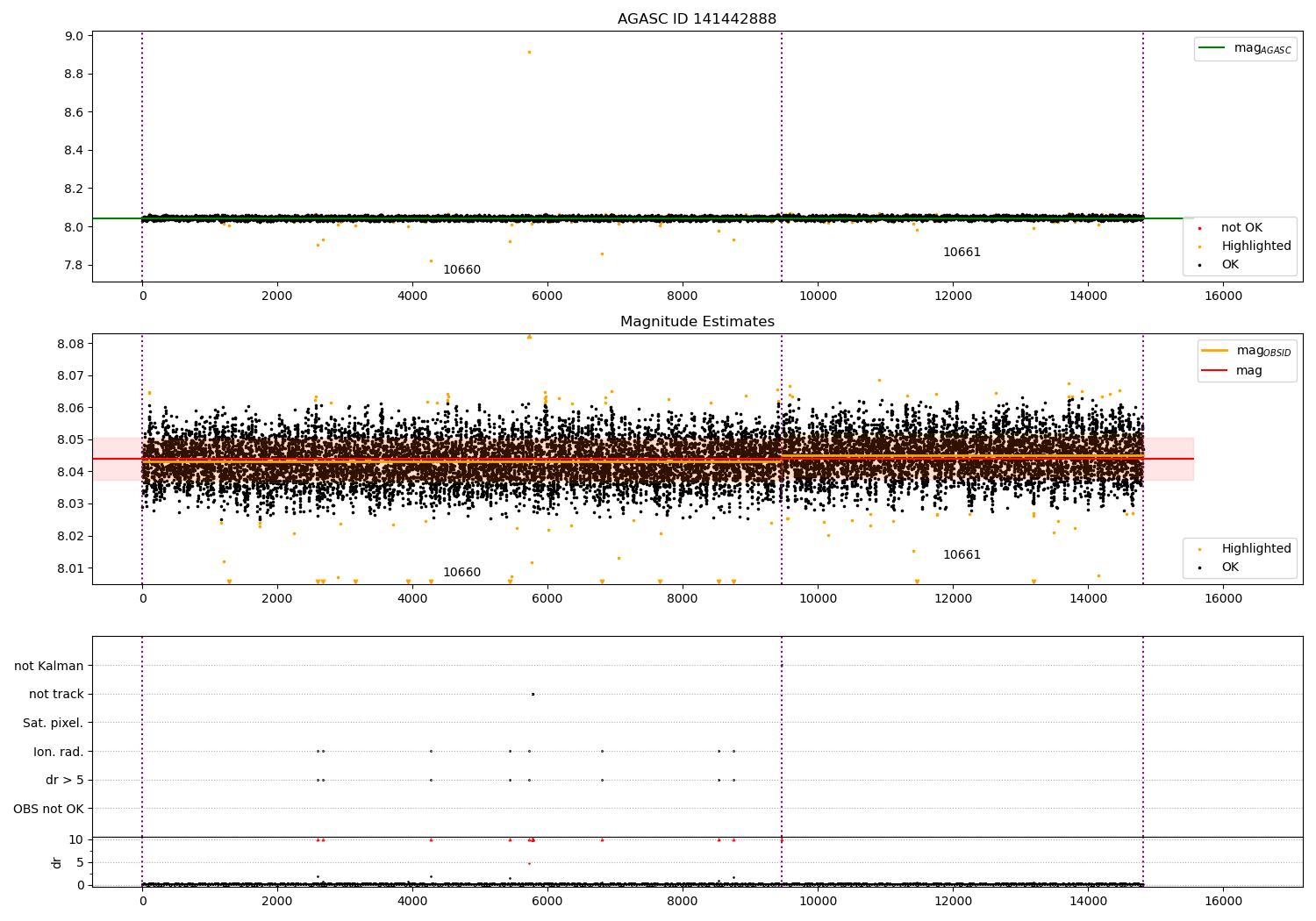Click the title 'AGASC ID 141442888'
This screenshot has height=921, width=1316.
click(x=697, y=19)
